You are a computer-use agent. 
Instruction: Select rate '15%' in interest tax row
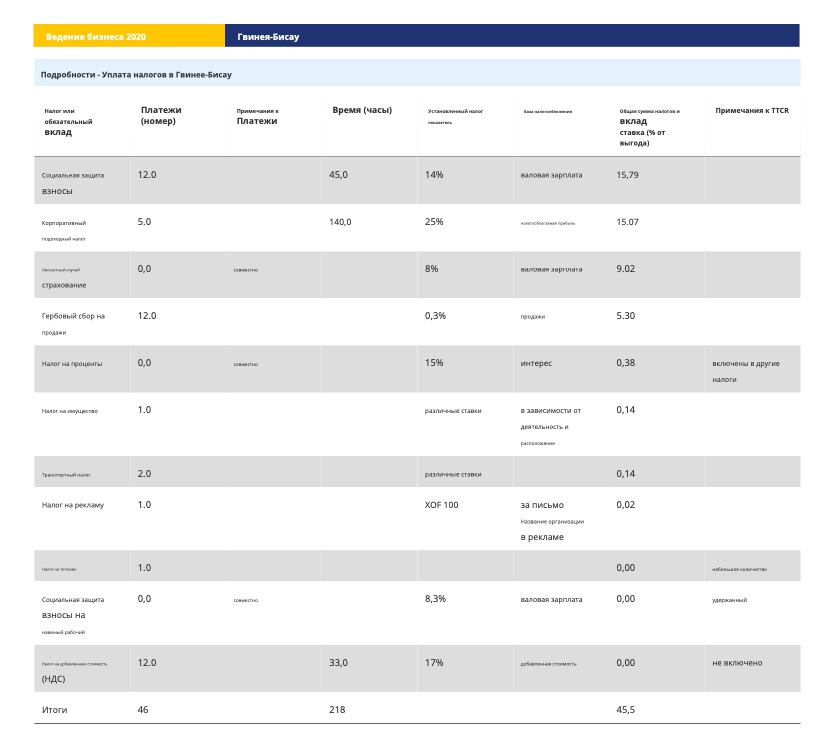point(434,363)
